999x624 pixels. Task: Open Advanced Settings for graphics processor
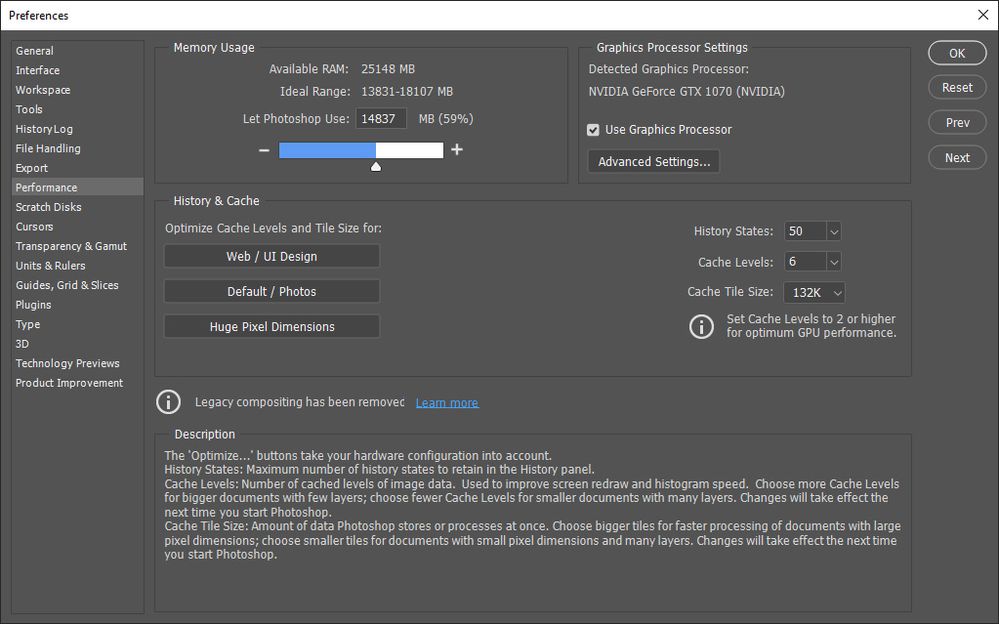pos(654,162)
